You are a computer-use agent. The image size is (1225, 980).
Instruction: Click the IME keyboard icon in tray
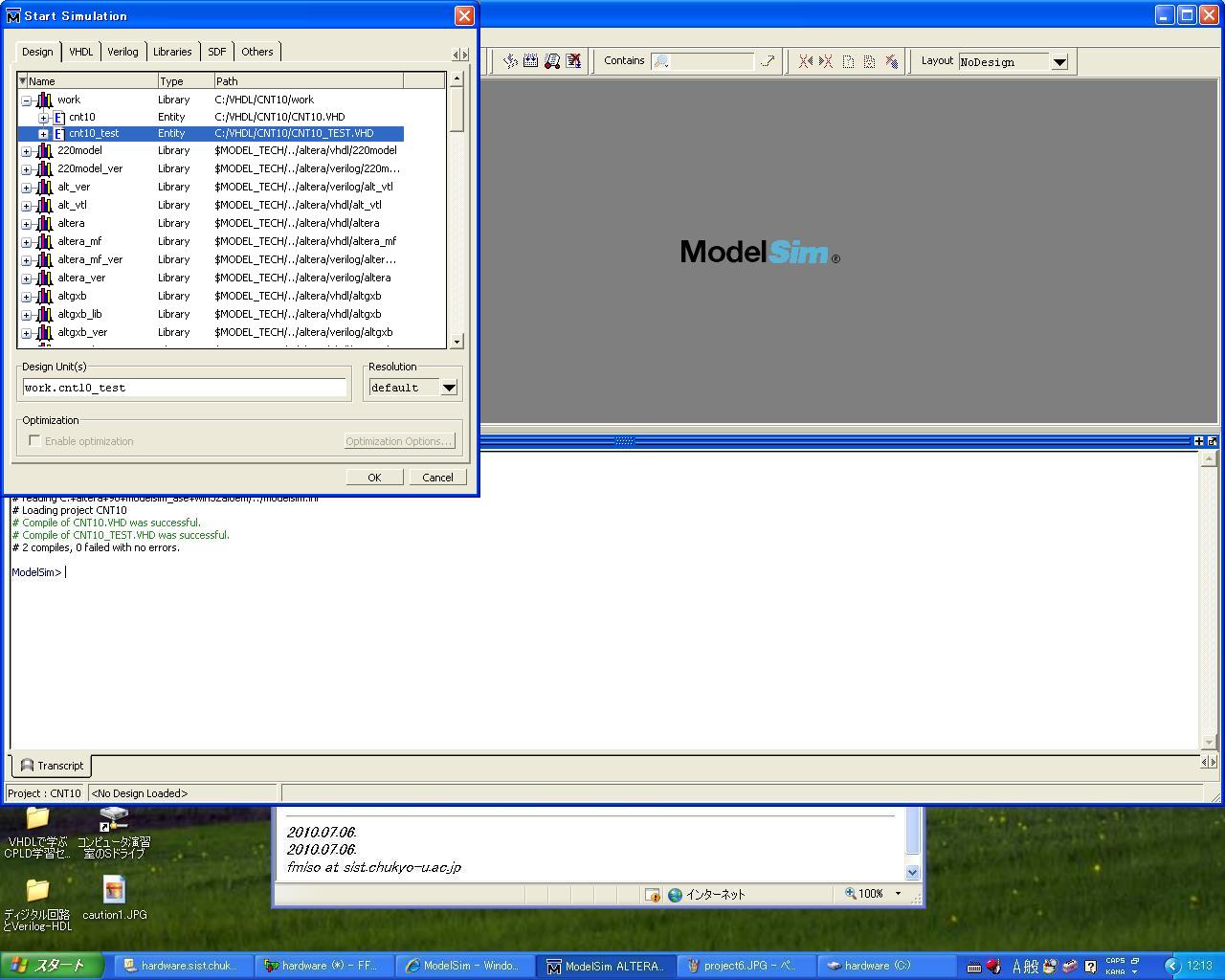pyautogui.click(x=974, y=967)
